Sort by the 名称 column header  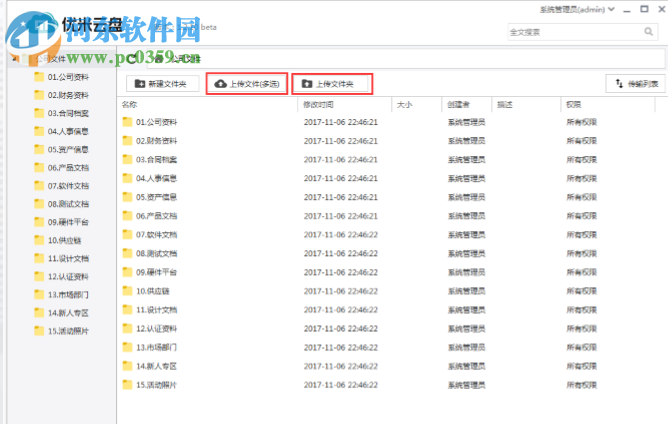point(130,104)
